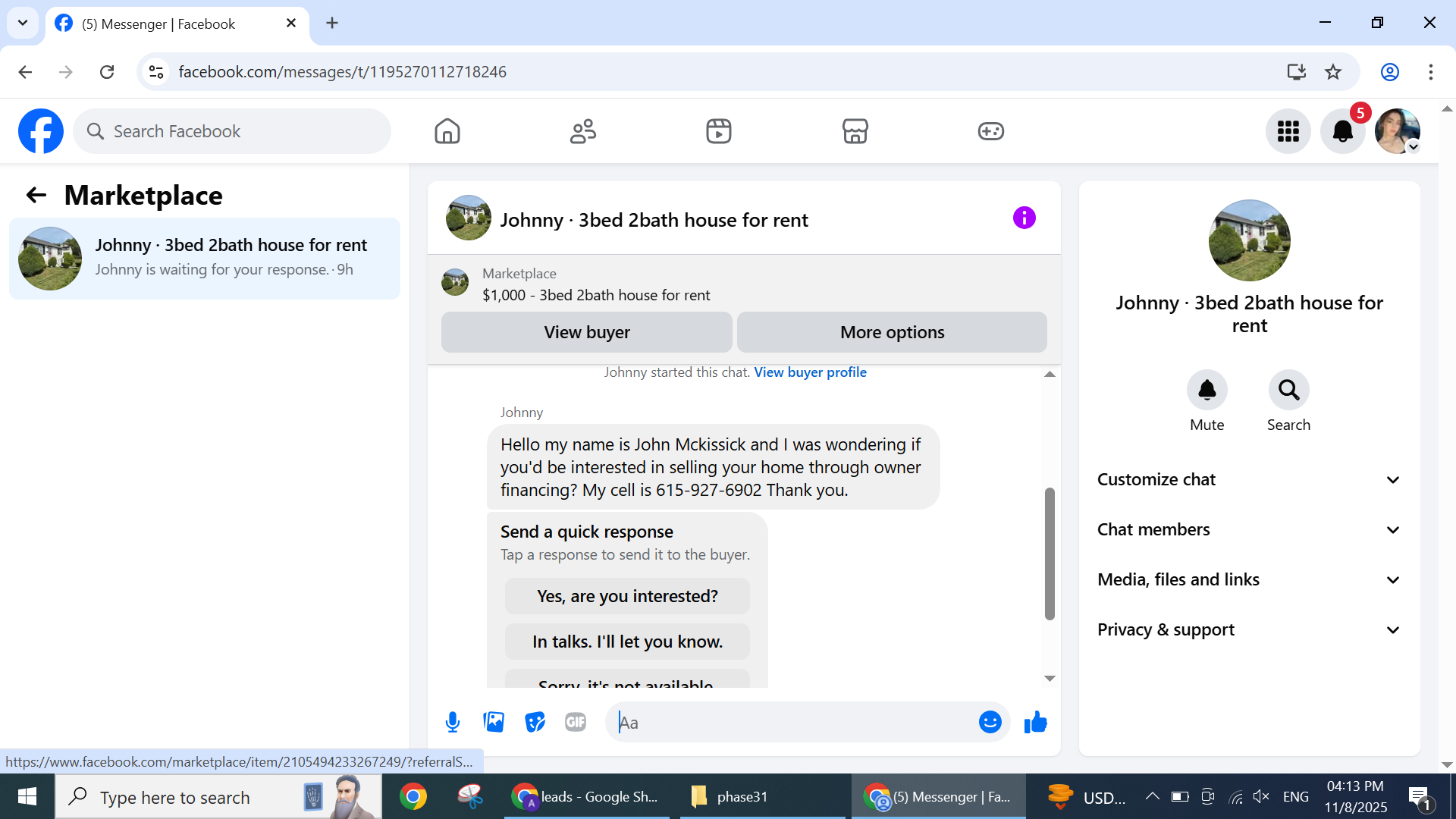
Task: Open the phase31 folder in taskbar
Action: 762,797
